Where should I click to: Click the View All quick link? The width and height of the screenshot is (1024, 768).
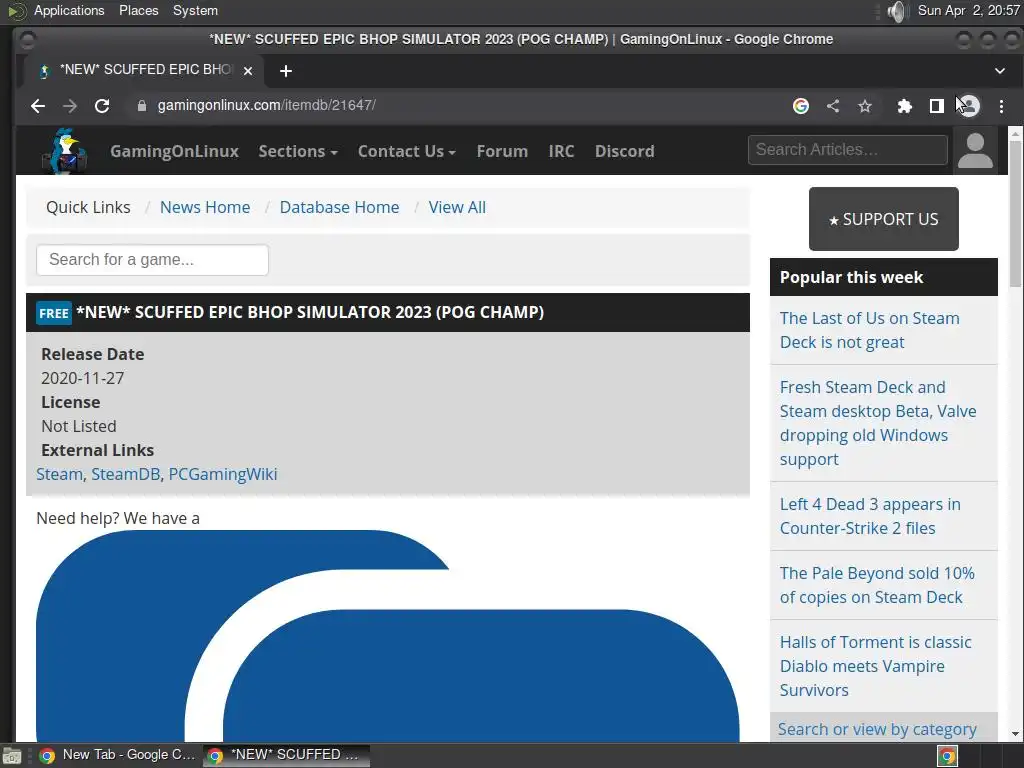[457, 207]
